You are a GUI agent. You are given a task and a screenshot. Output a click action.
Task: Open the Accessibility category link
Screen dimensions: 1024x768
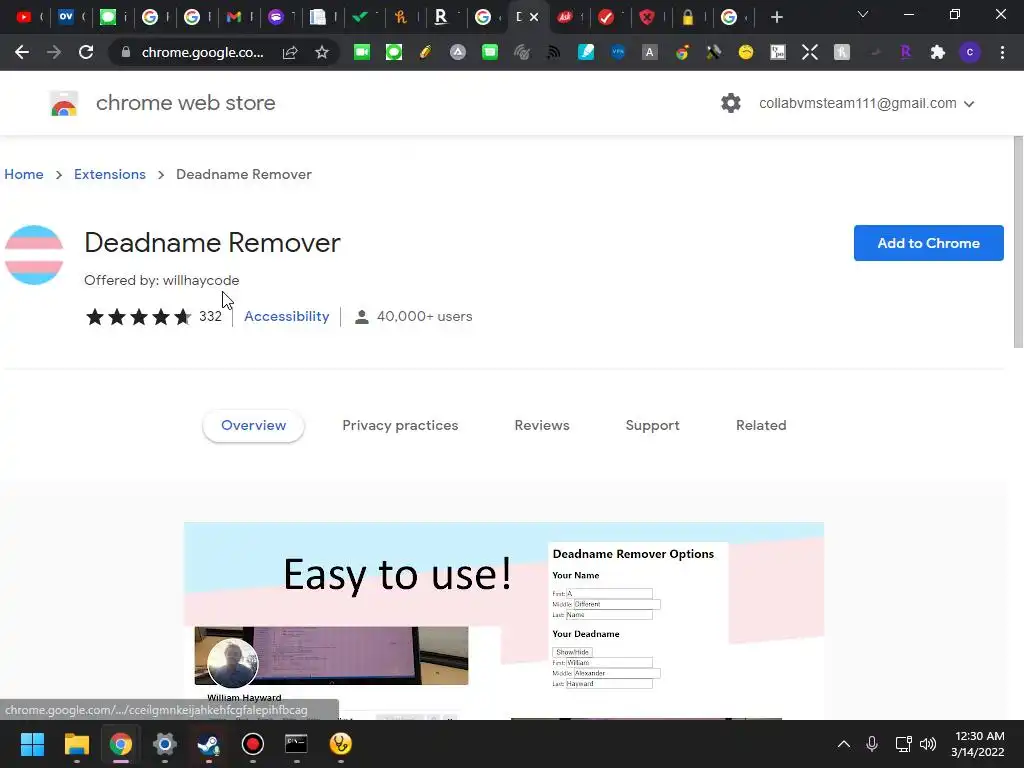tap(287, 316)
